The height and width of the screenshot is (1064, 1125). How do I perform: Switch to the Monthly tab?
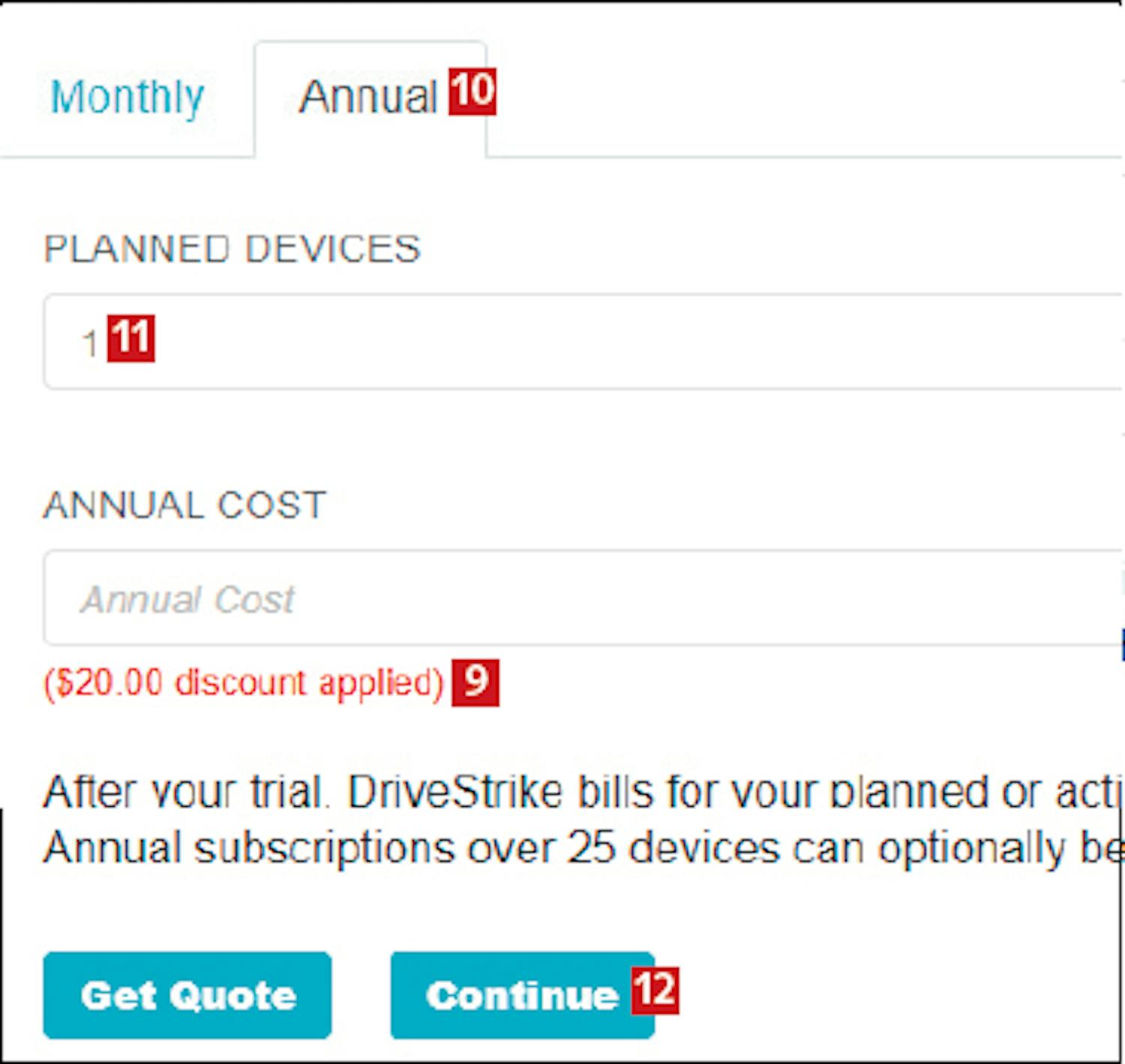pos(127,97)
